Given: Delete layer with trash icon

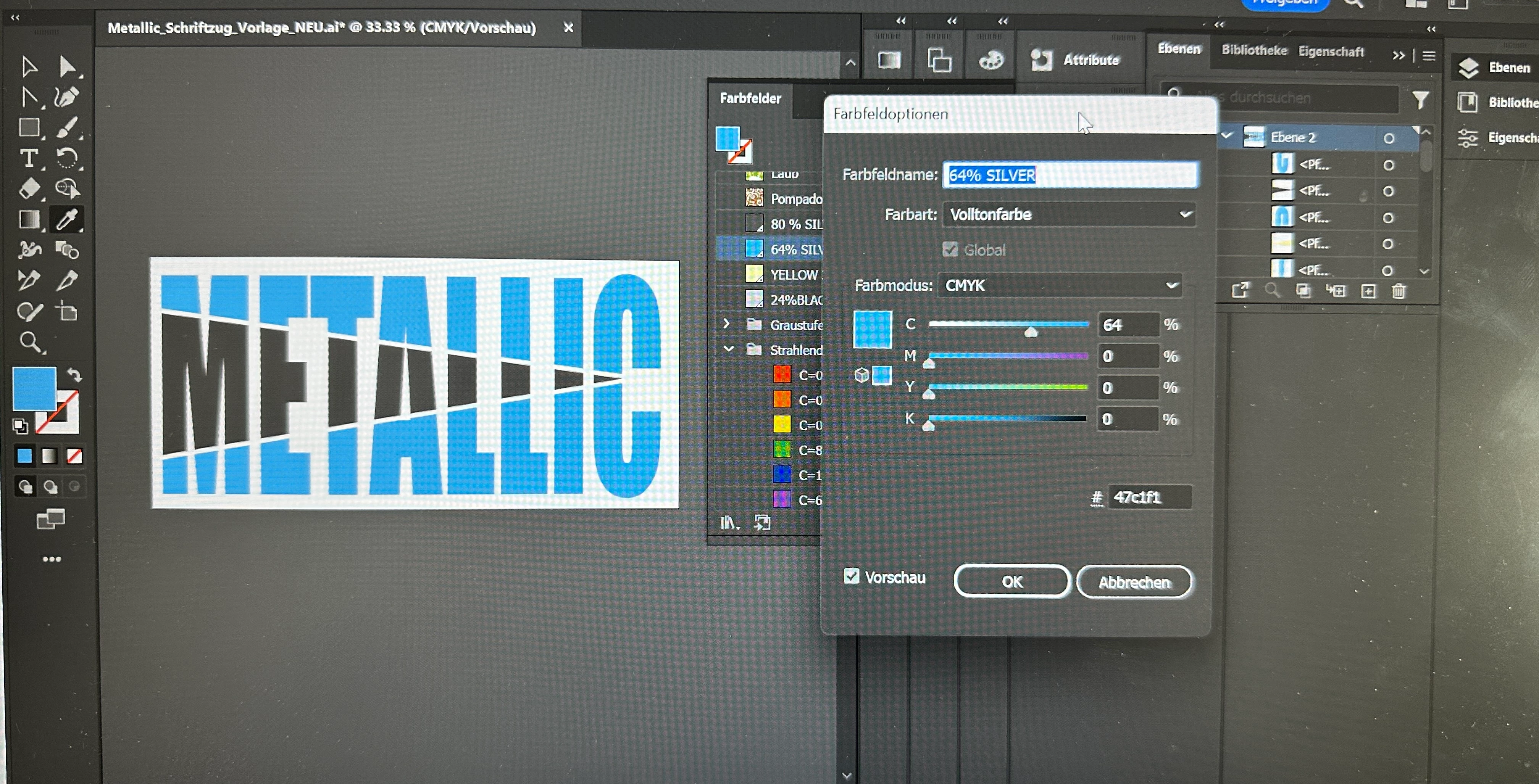Looking at the screenshot, I should [1399, 291].
